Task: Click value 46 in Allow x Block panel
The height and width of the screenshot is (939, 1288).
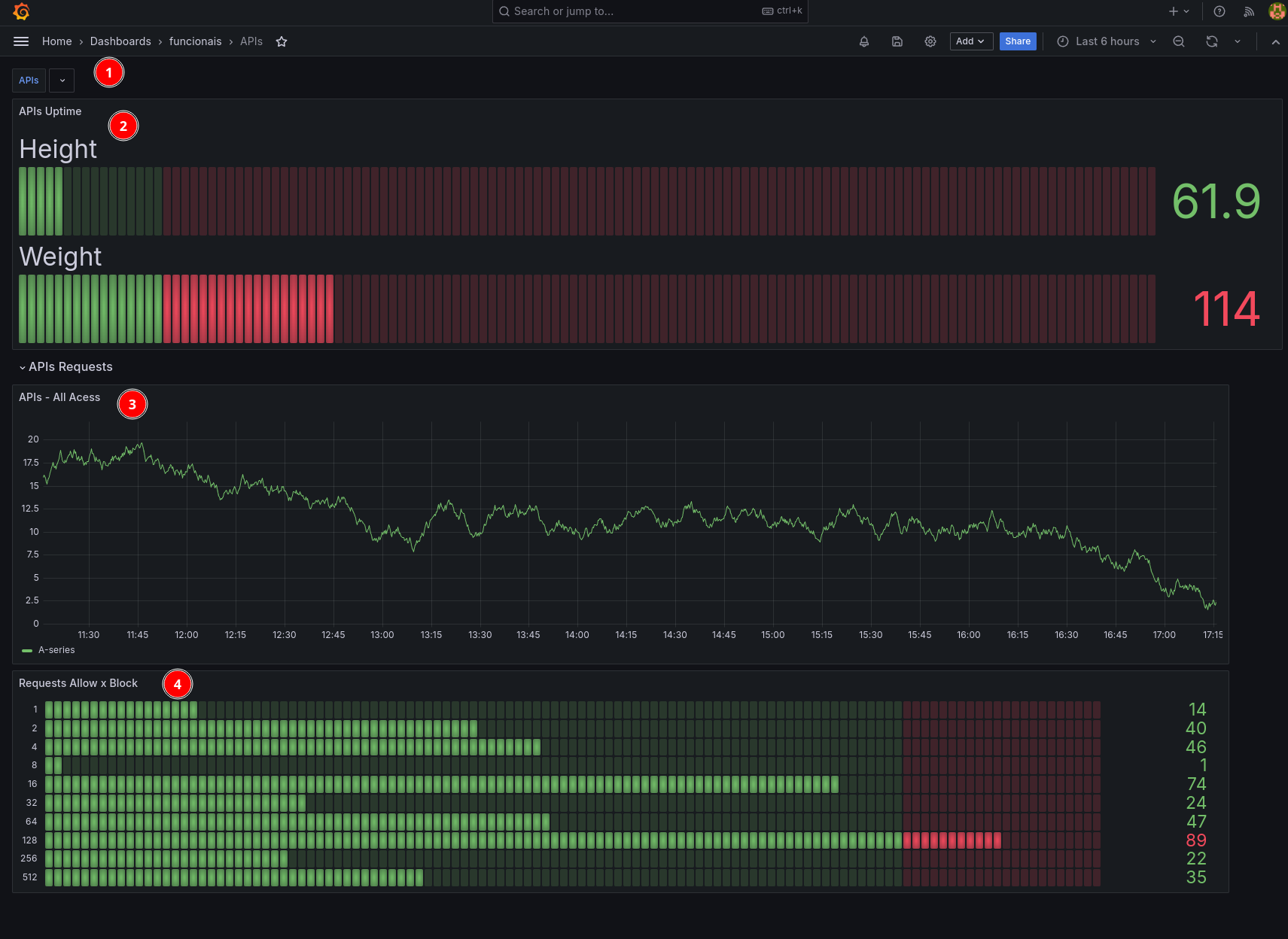Action: coord(1196,747)
